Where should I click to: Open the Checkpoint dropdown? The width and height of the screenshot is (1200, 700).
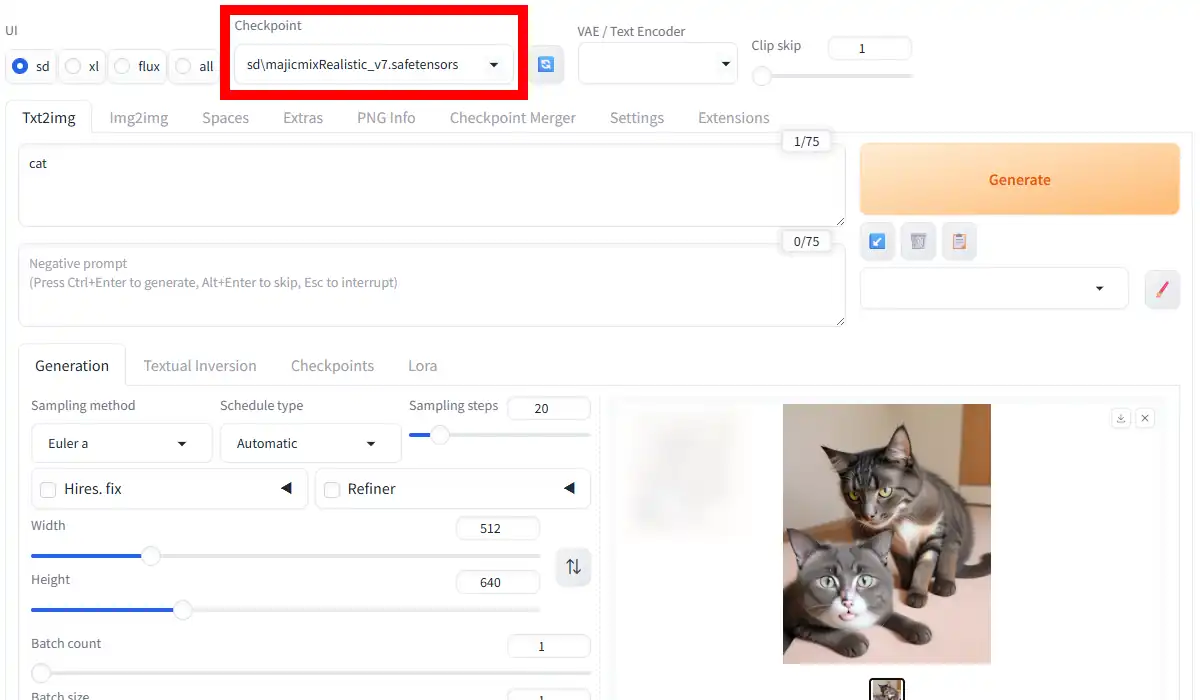pyautogui.click(x=374, y=65)
